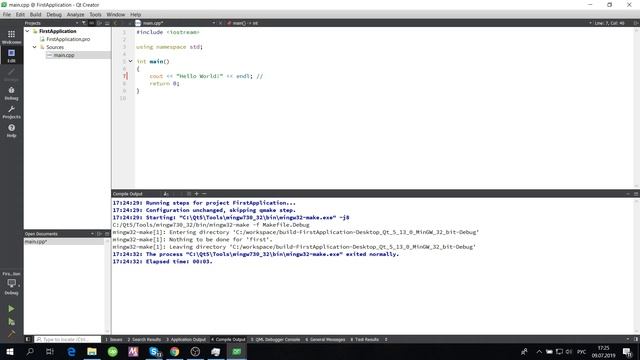
Task: Open the Test Results pane
Action: (364, 339)
